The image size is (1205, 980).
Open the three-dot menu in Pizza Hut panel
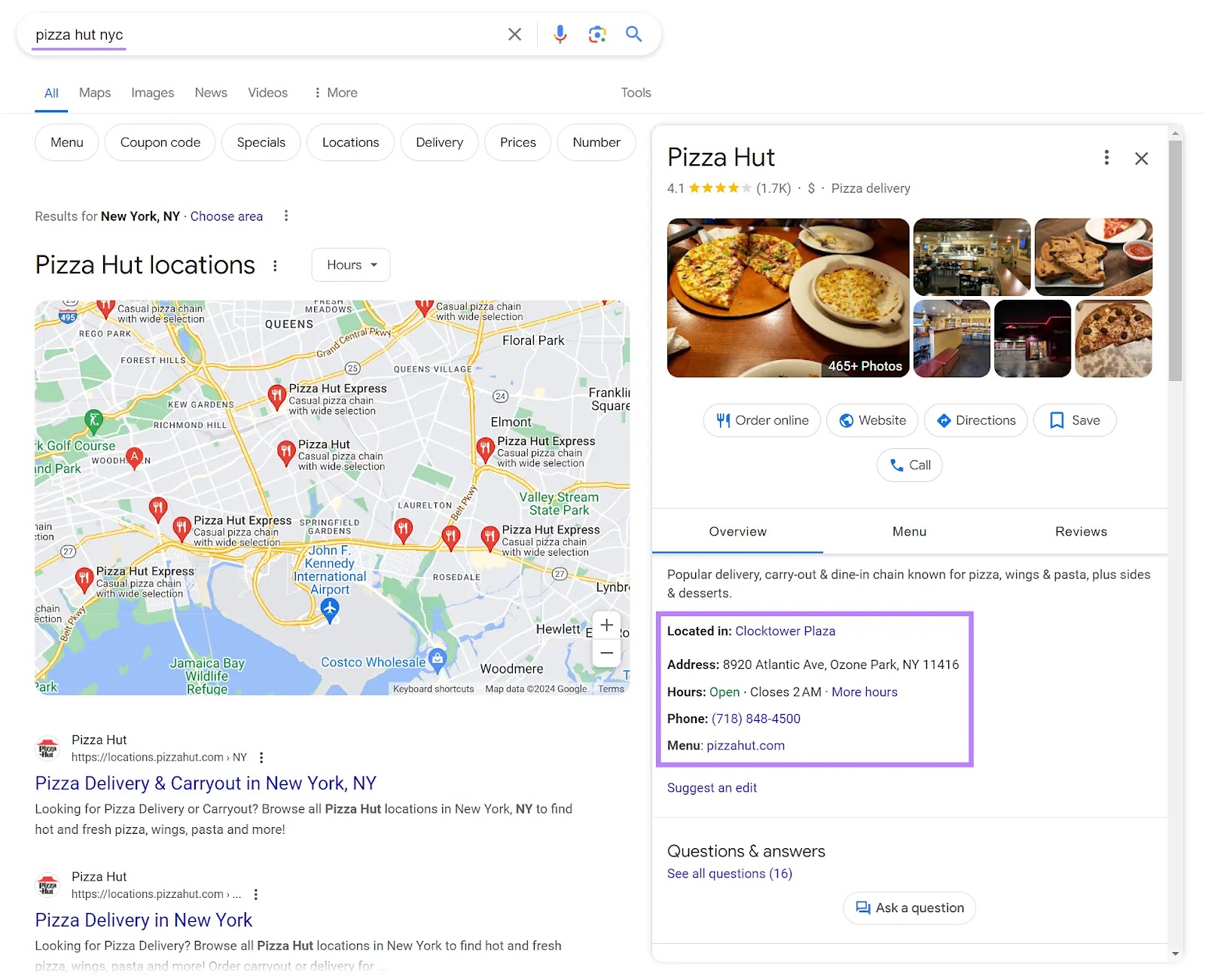(x=1106, y=157)
